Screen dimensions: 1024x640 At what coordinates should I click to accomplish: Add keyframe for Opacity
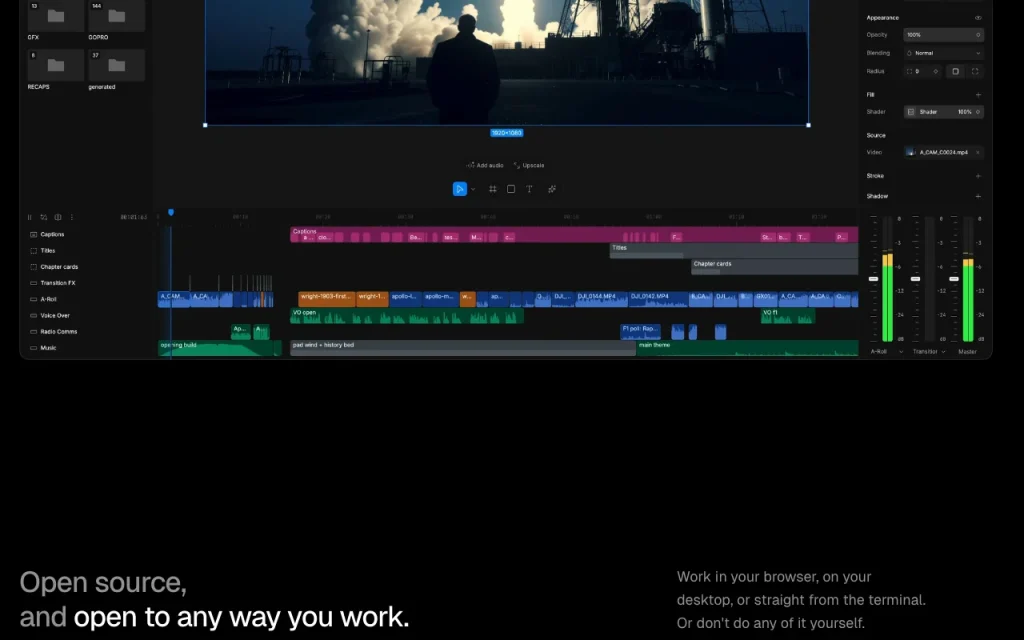point(978,35)
